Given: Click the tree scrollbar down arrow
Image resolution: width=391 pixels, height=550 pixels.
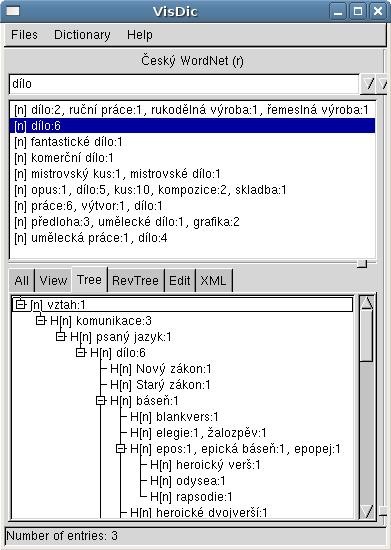Looking at the screenshot, I should pos(367,511).
